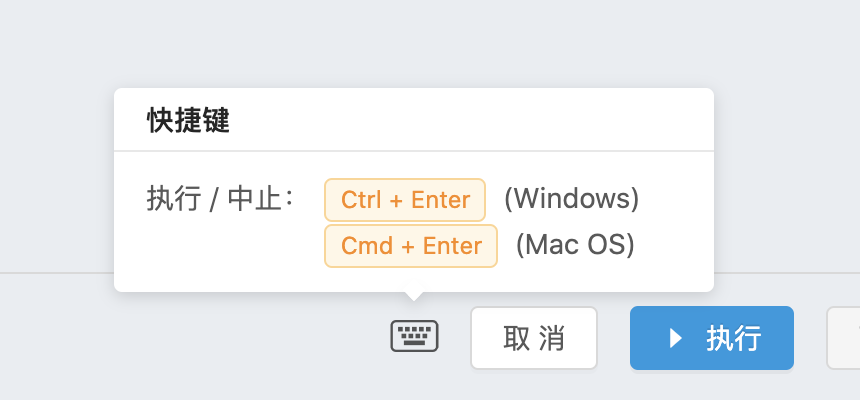
Task: Click the popover arrow pointer above the keyboard icon
Action: [414, 296]
